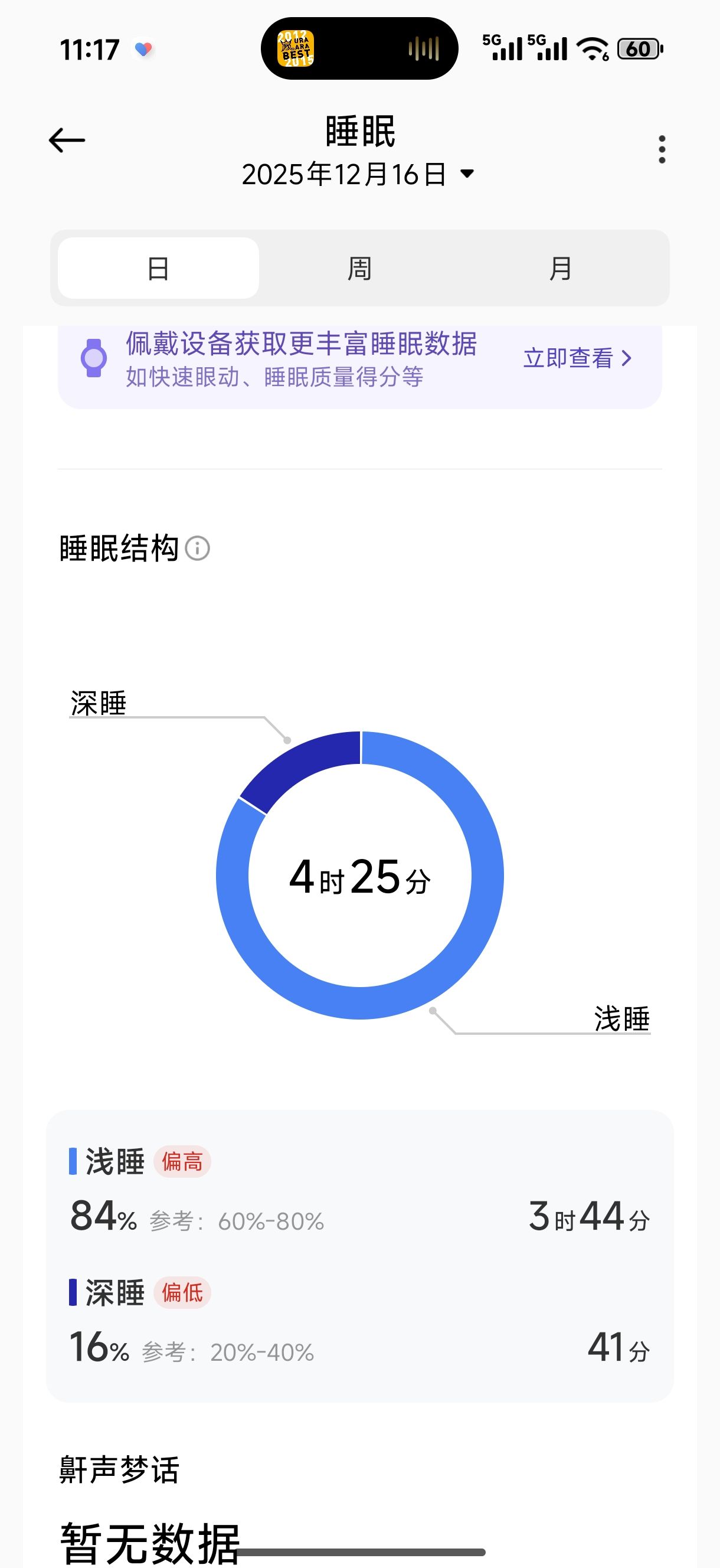
Task: Tap the 偏高 light sleep status badge
Action: click(182, 1161)
